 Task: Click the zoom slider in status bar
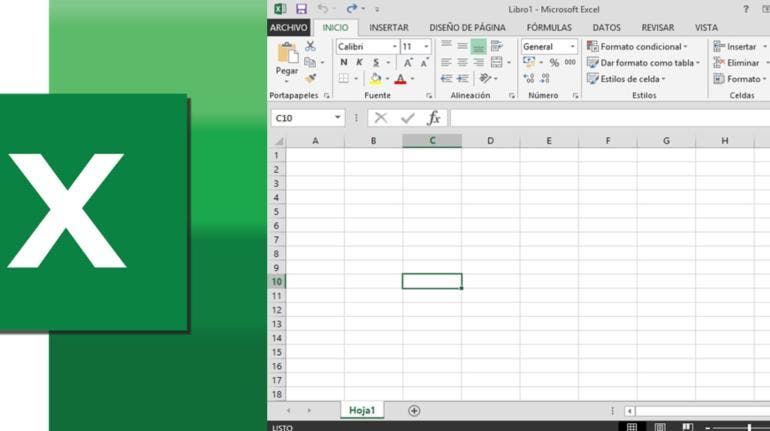(748, 427)
